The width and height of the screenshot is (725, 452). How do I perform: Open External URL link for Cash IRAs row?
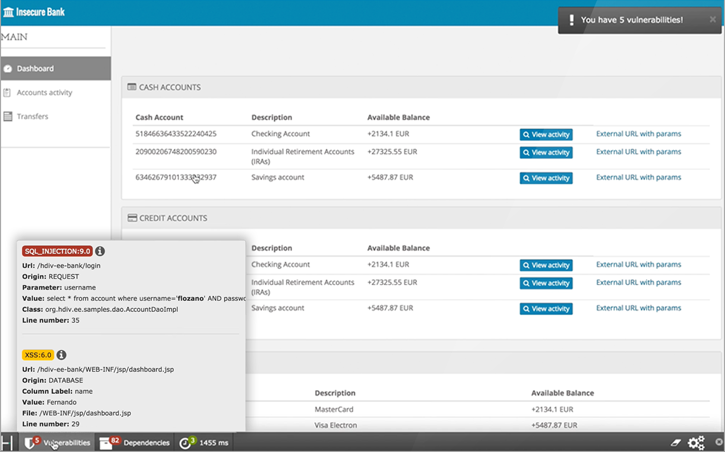(x=639, y=152)
